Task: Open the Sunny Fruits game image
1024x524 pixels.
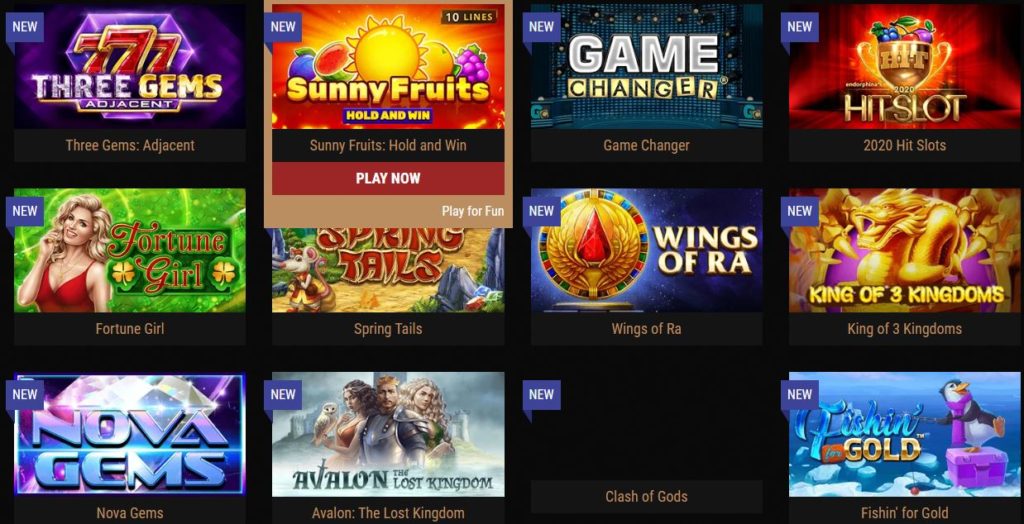Action: tap(388, 67)
